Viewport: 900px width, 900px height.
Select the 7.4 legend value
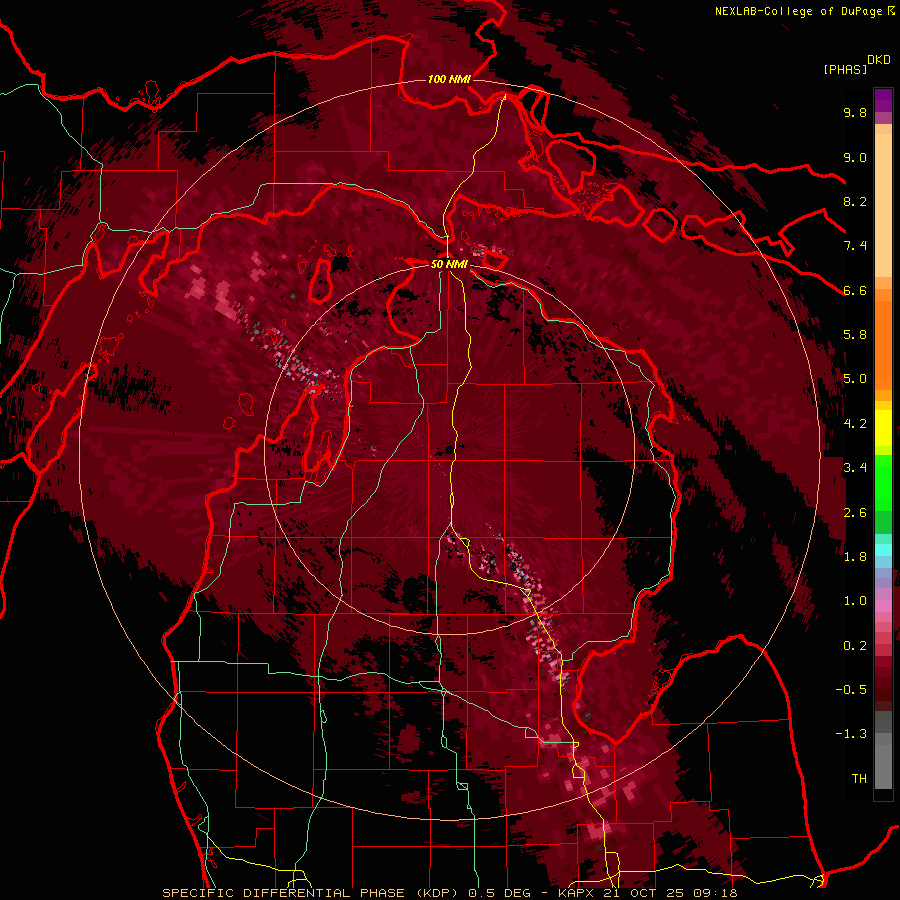tap(855, 246)
